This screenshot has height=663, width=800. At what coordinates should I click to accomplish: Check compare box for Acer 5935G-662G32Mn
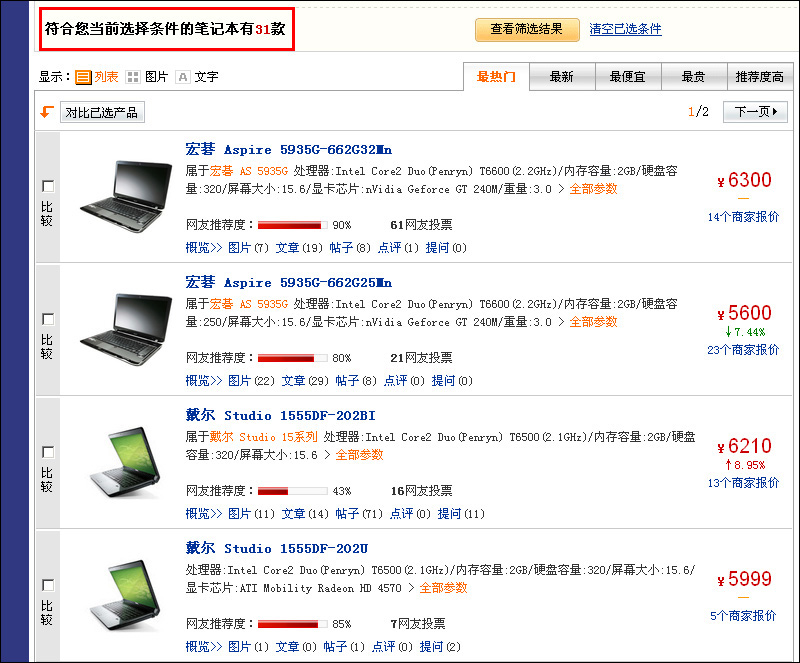(x=48, y=186)
